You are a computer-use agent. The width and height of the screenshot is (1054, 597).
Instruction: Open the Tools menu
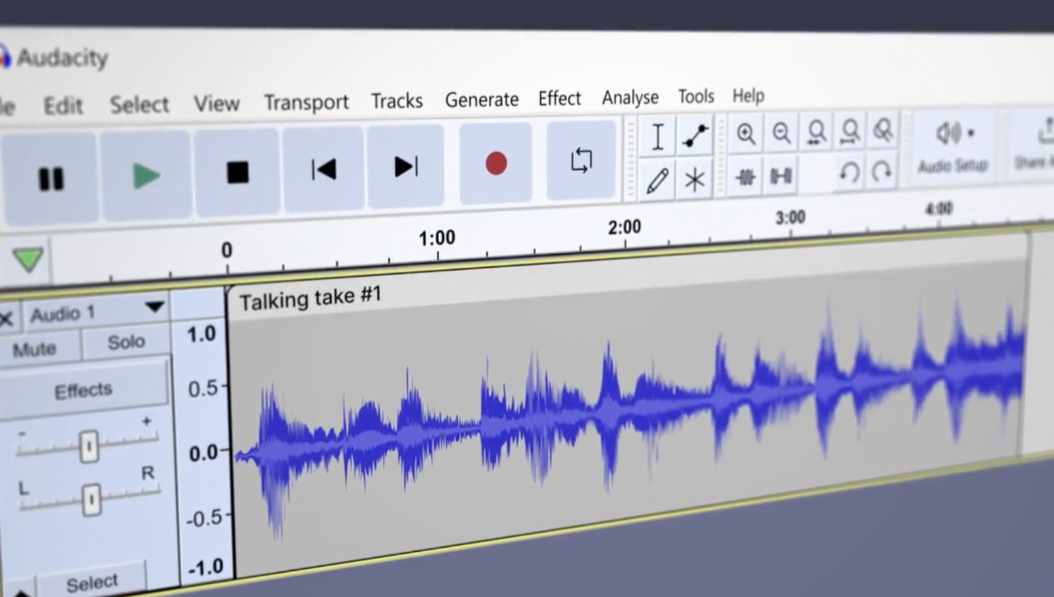click(x=696, y=96)
